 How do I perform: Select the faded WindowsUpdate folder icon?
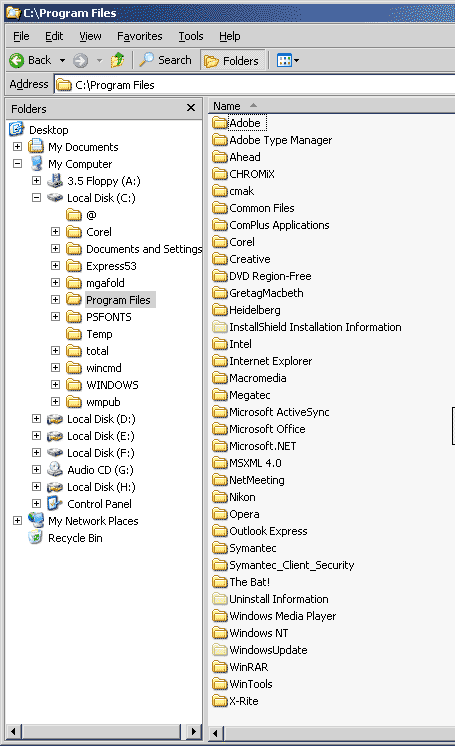point(220,649)
